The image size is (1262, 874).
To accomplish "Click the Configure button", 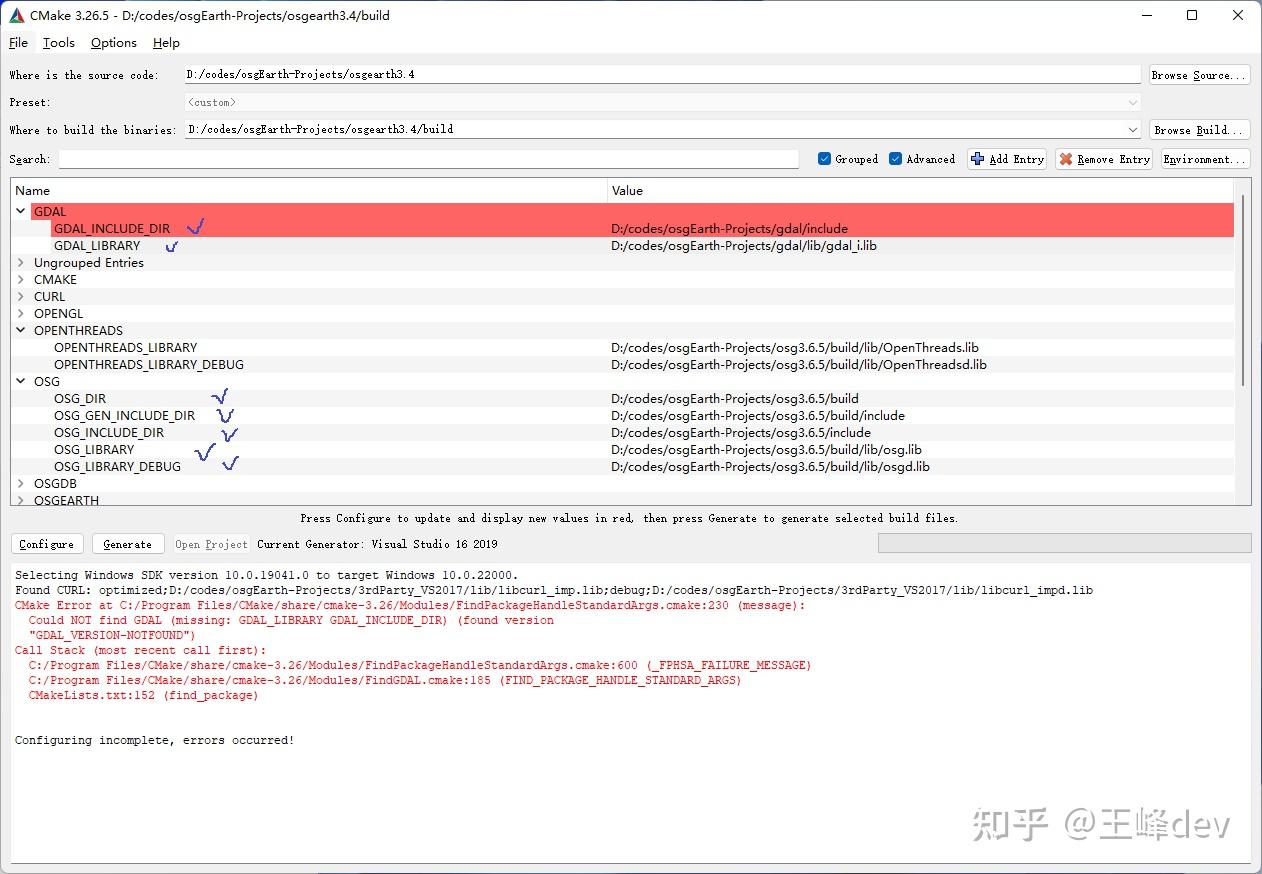I will (47, 544).
